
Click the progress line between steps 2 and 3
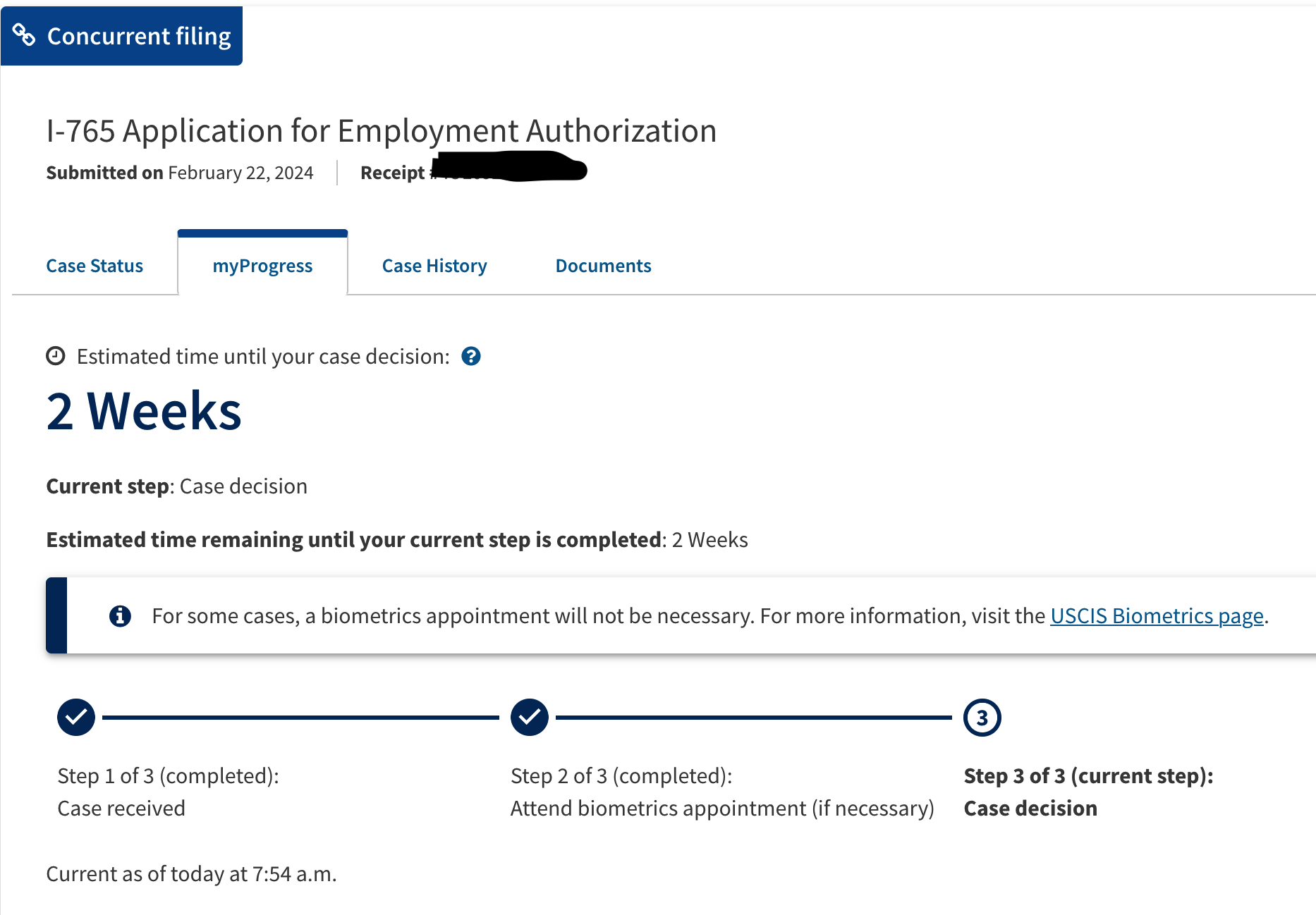pyautogui.click(x=754, y=718)
